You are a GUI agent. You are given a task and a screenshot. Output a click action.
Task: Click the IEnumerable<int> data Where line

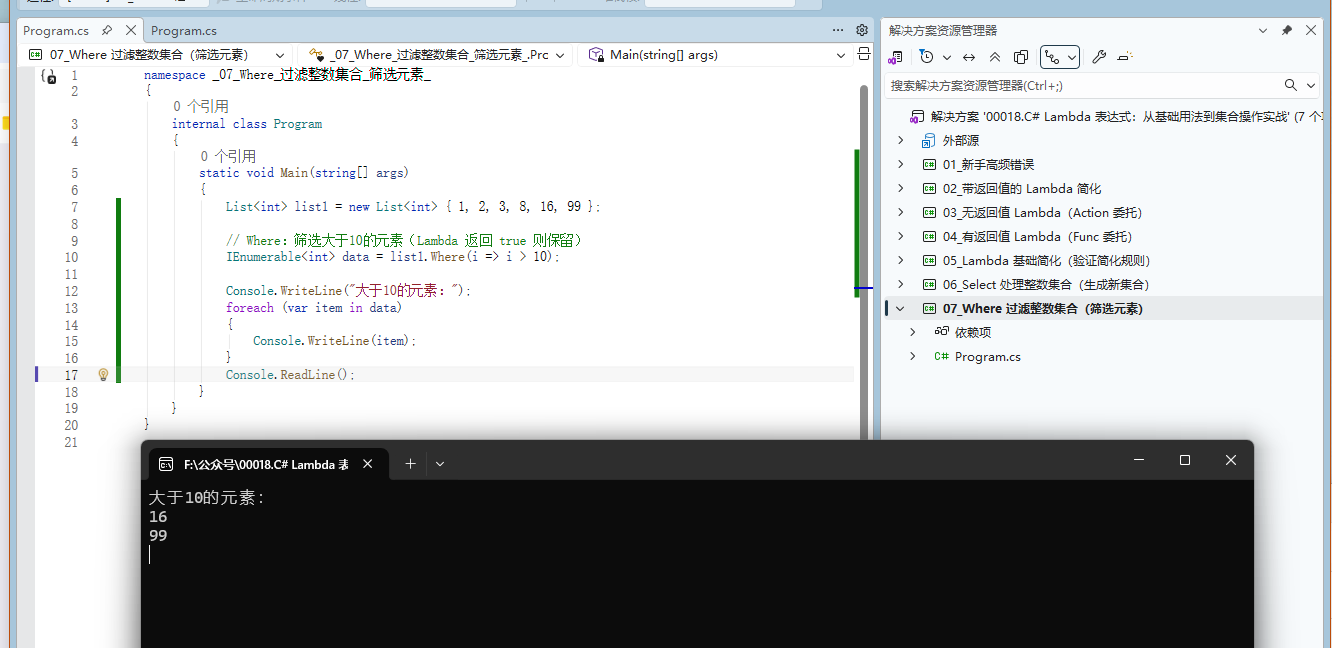pyautogui.click(x=393, y=257)
